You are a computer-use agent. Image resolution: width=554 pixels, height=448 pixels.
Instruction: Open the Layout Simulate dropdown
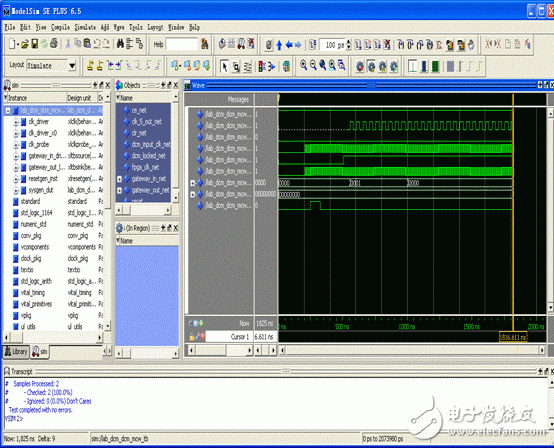(72, 66)
